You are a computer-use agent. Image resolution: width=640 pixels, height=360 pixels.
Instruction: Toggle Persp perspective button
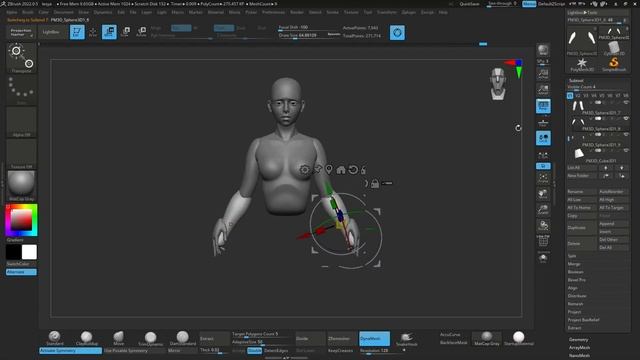click(543, 106)
